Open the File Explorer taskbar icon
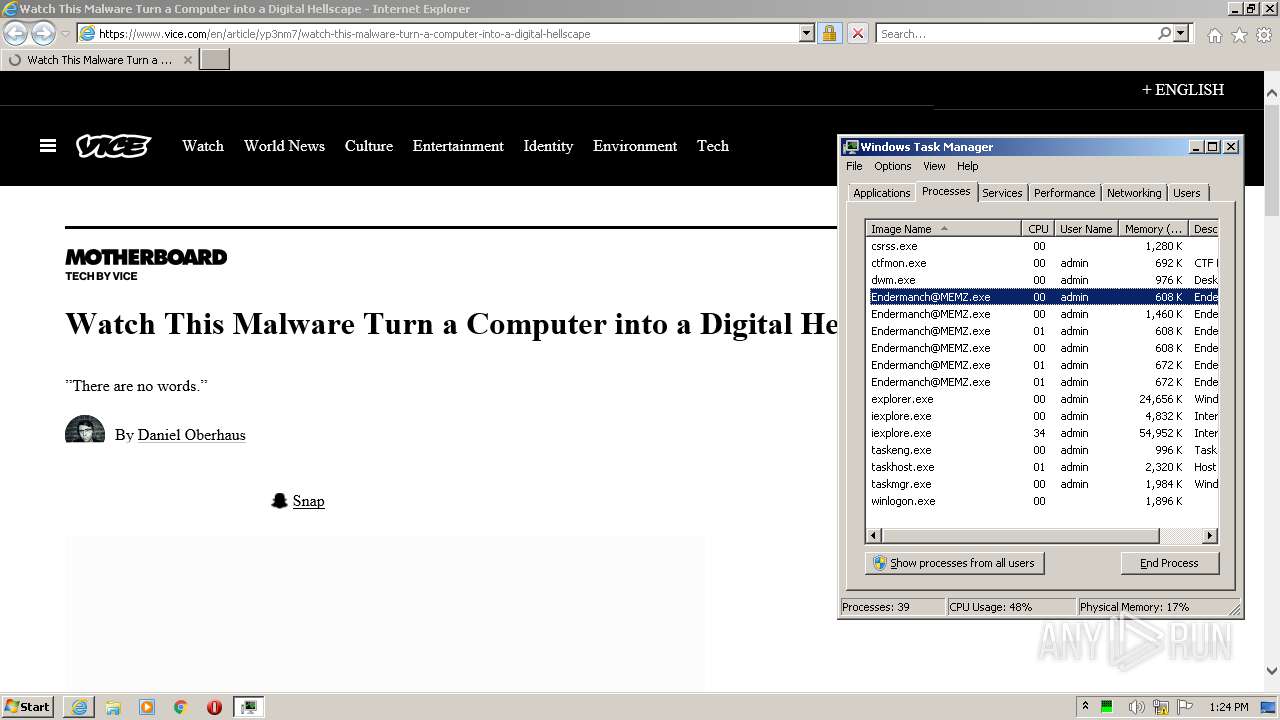 [113, 707]
